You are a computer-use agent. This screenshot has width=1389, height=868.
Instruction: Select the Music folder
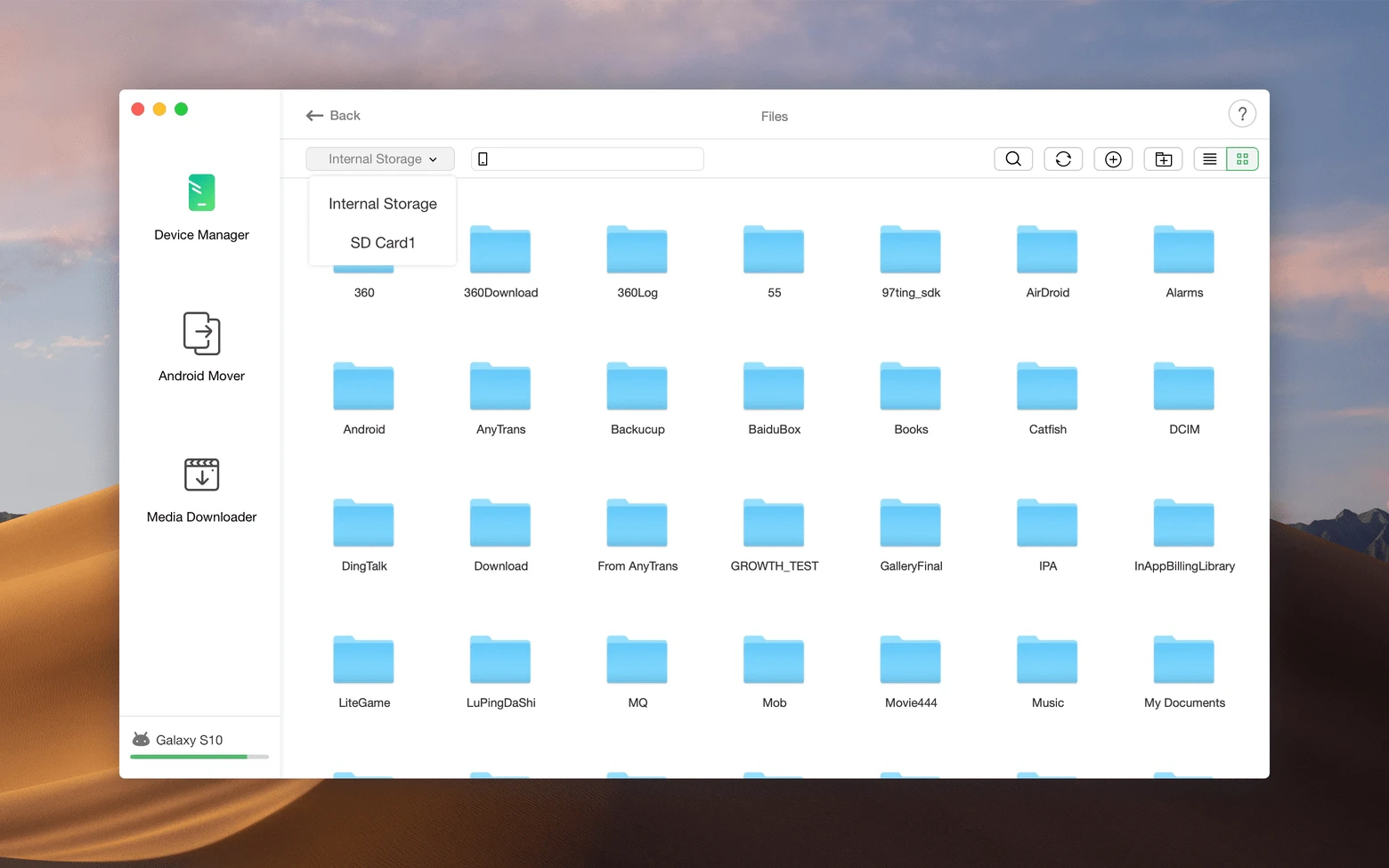pyautogui.click(x=1047, y=671)
